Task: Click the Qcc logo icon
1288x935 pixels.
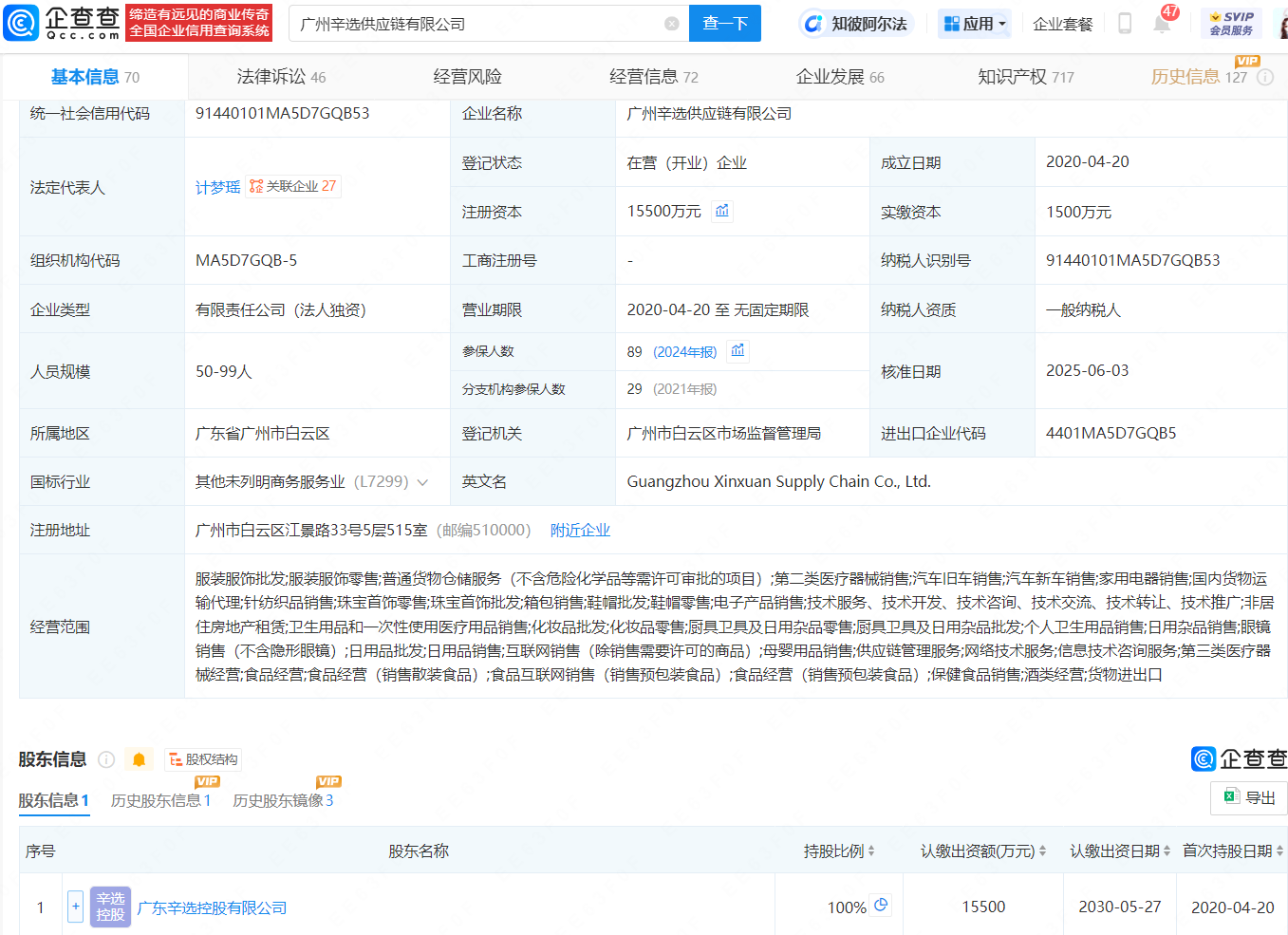Action: [21, 23]
